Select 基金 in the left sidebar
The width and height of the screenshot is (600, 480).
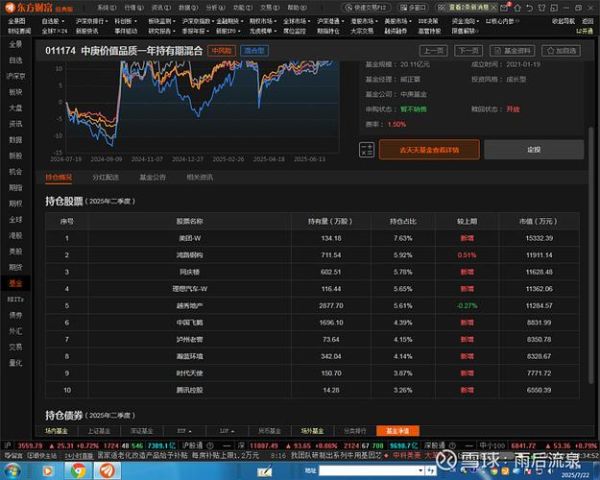point(15,284)
